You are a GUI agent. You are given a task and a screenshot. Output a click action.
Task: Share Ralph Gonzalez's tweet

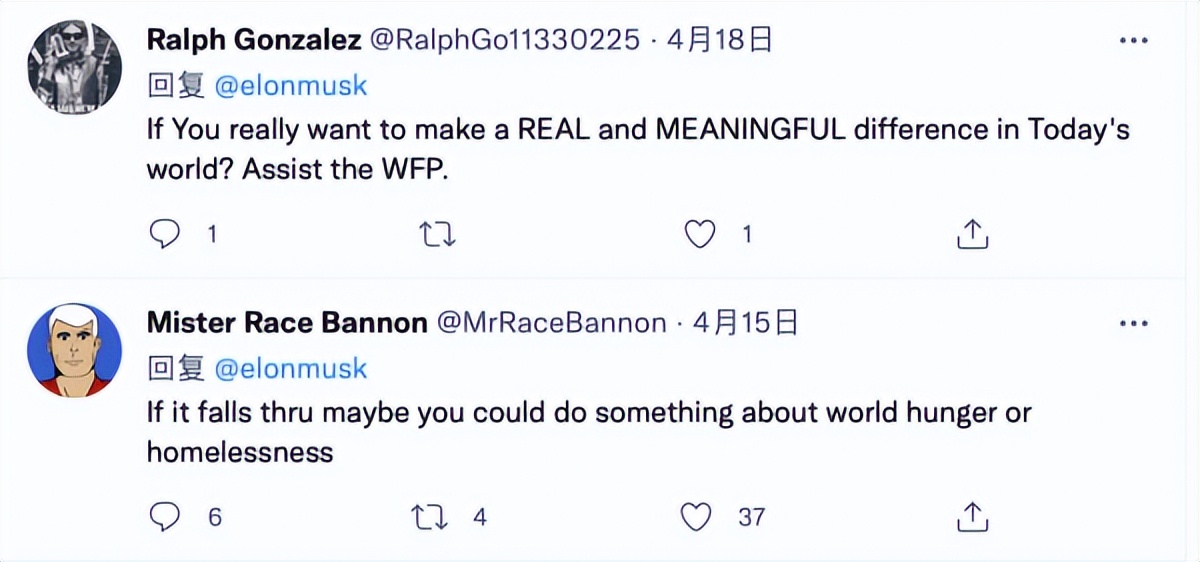(x=972, y=234)
